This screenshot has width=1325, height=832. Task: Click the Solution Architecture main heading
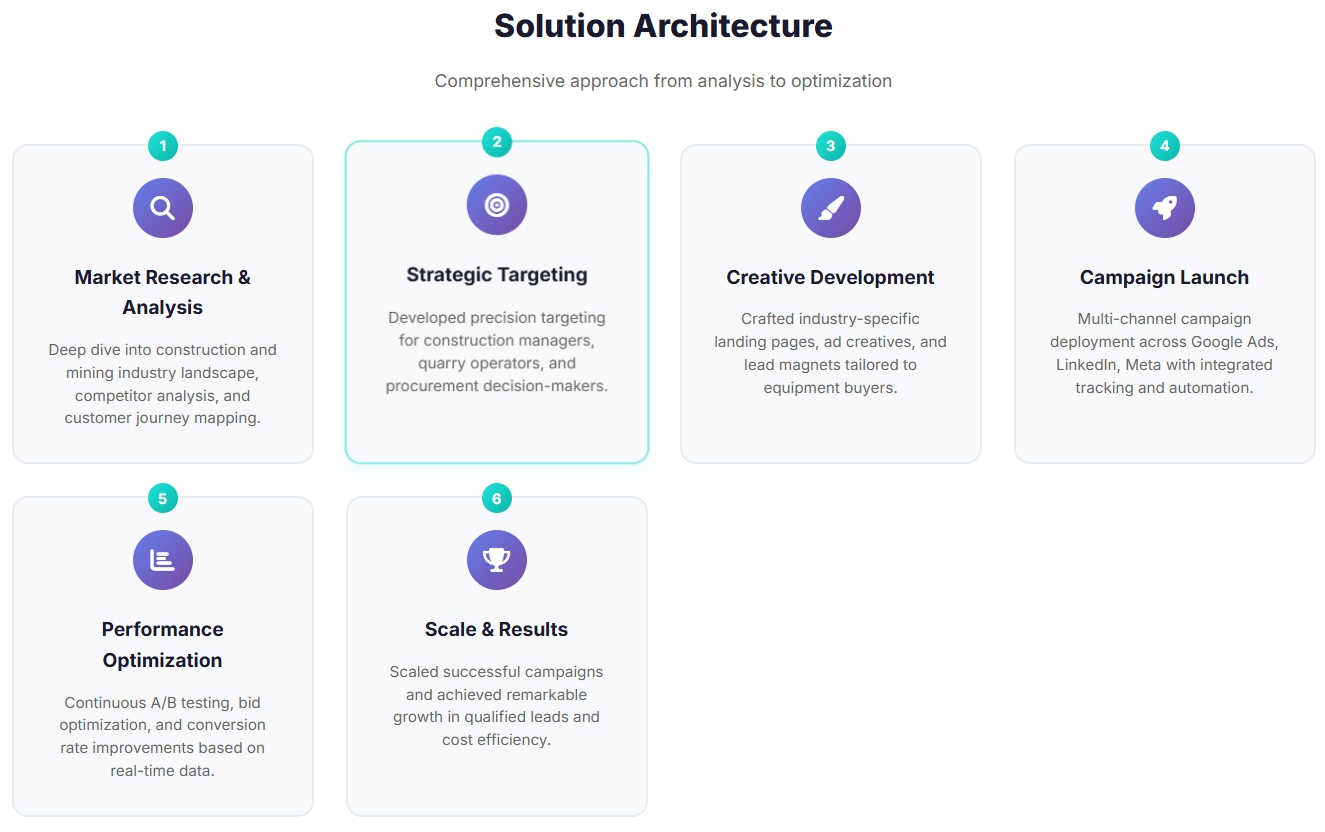point(663,26)
